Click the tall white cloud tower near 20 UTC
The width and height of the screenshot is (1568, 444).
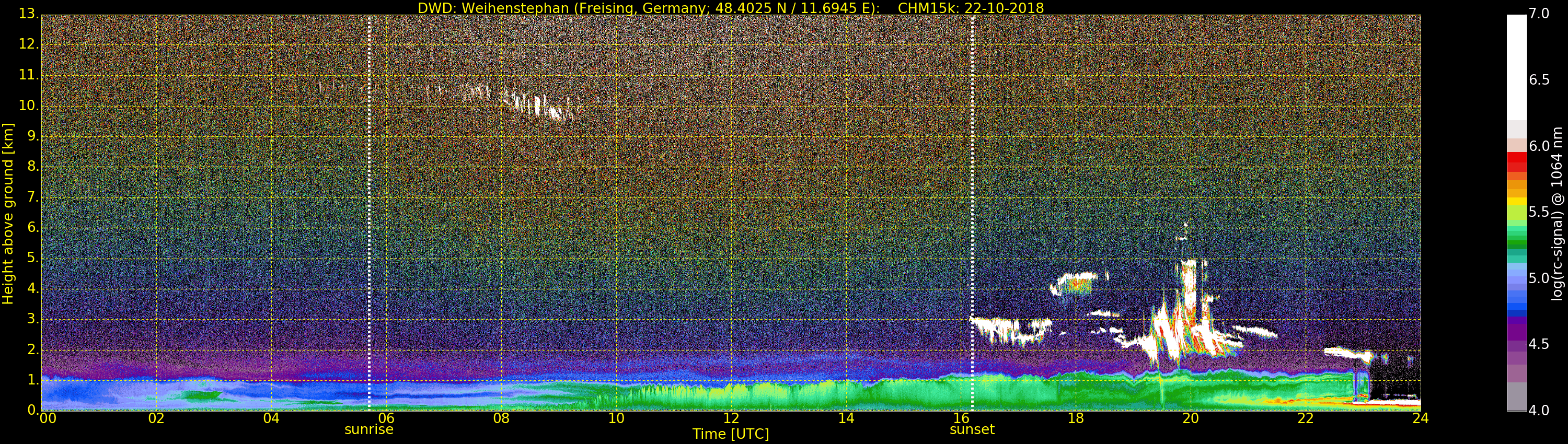(1187, 304)
